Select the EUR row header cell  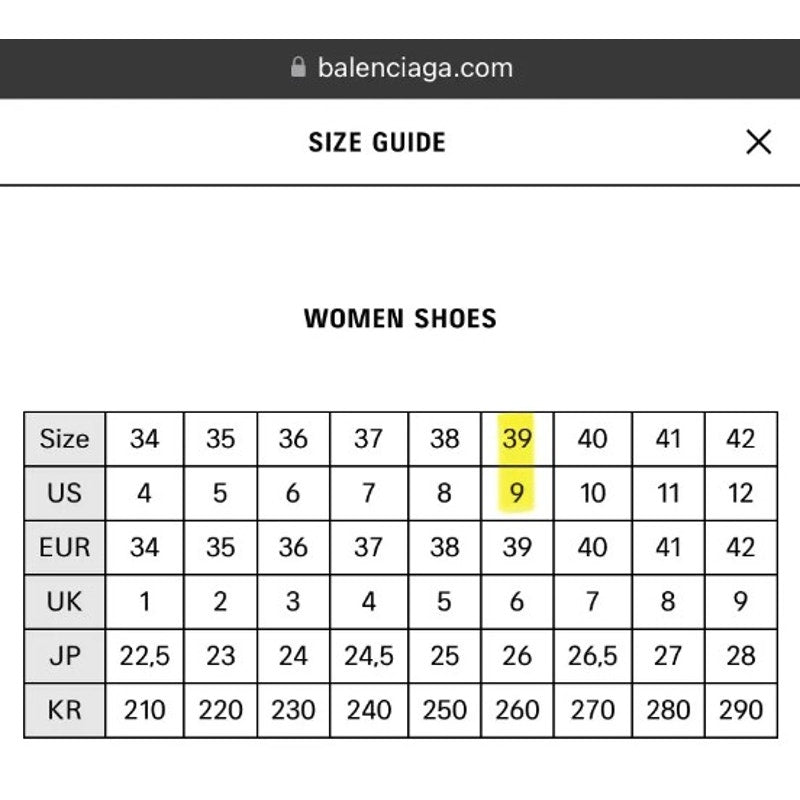click(65, 547)
